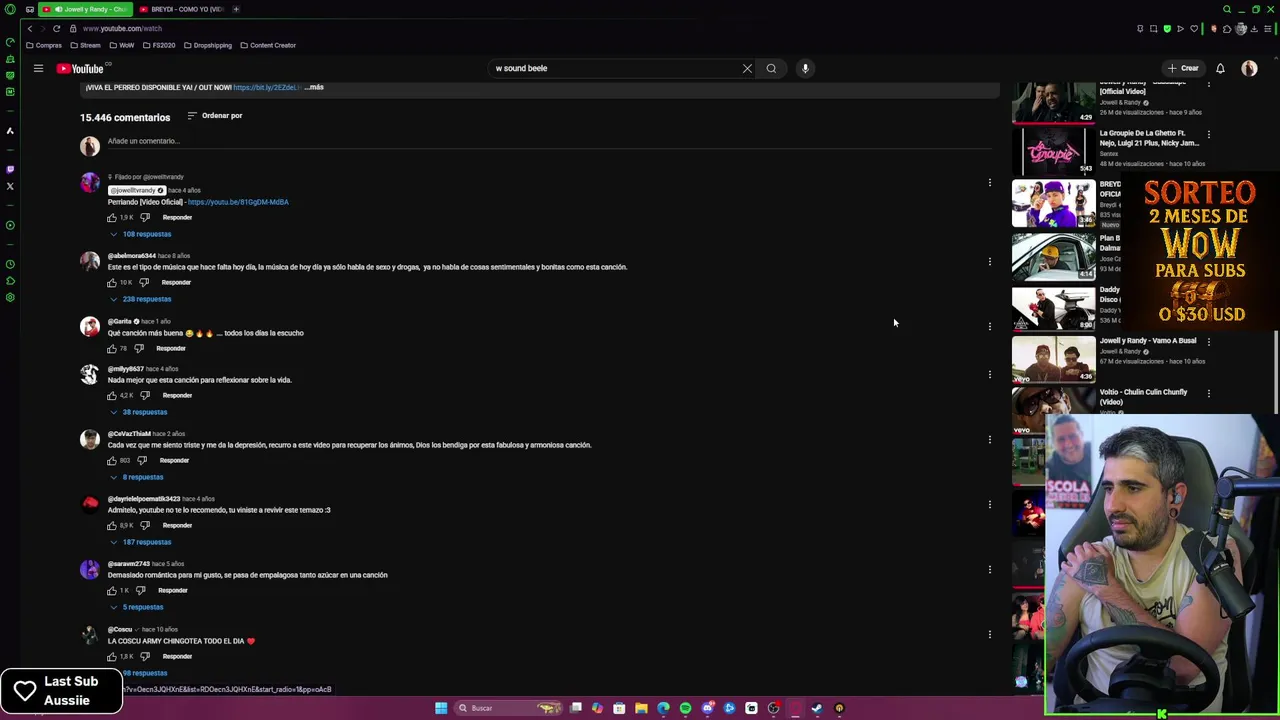Open the Windows Start menu
This screenshot has height=720, width=1280.
pos(441,708)
